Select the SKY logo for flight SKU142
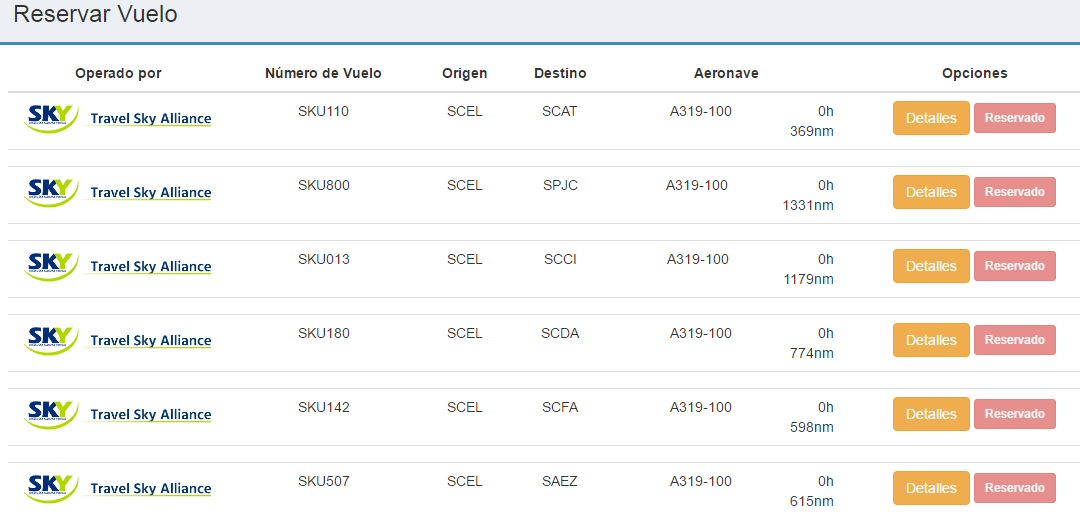Viewport: 1080px width, 516px height. (x=50, y=414)
